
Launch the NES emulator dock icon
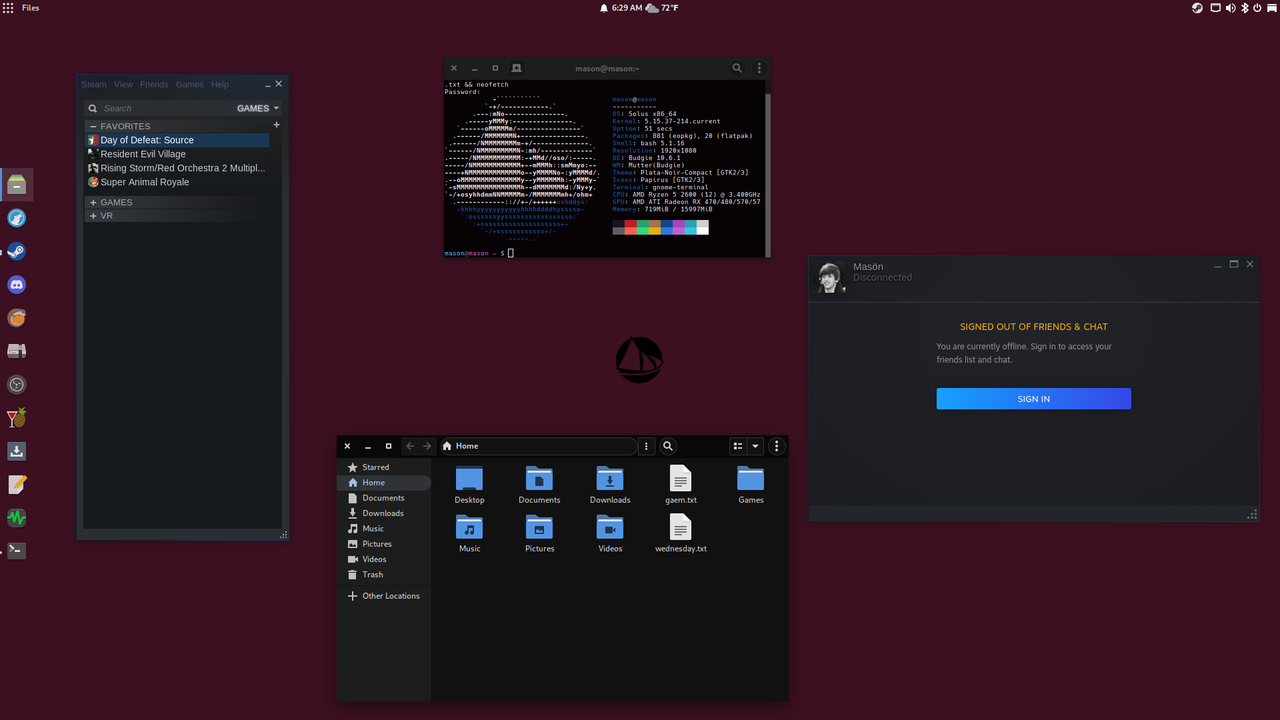coord(16,351)
